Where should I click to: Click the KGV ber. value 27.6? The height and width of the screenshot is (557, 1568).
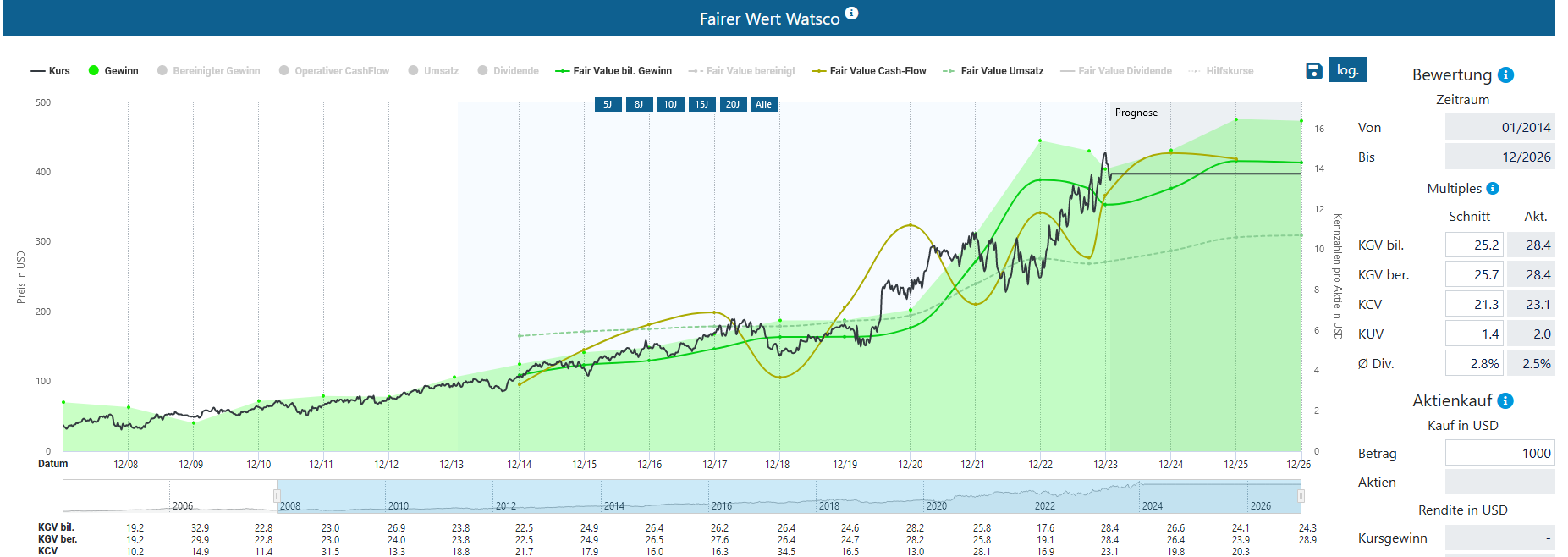pos(719,539)
